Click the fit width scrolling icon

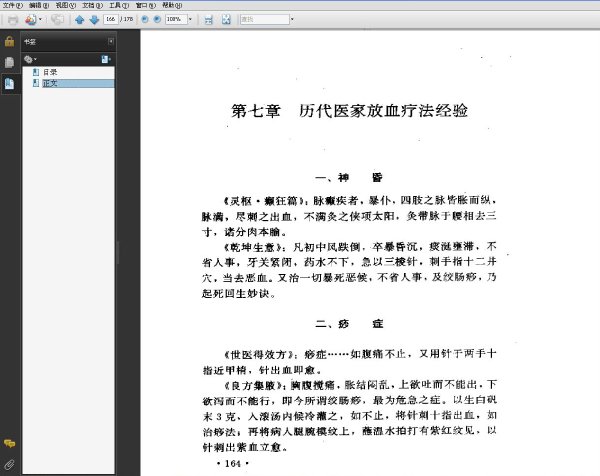click(x=209, y=20)
